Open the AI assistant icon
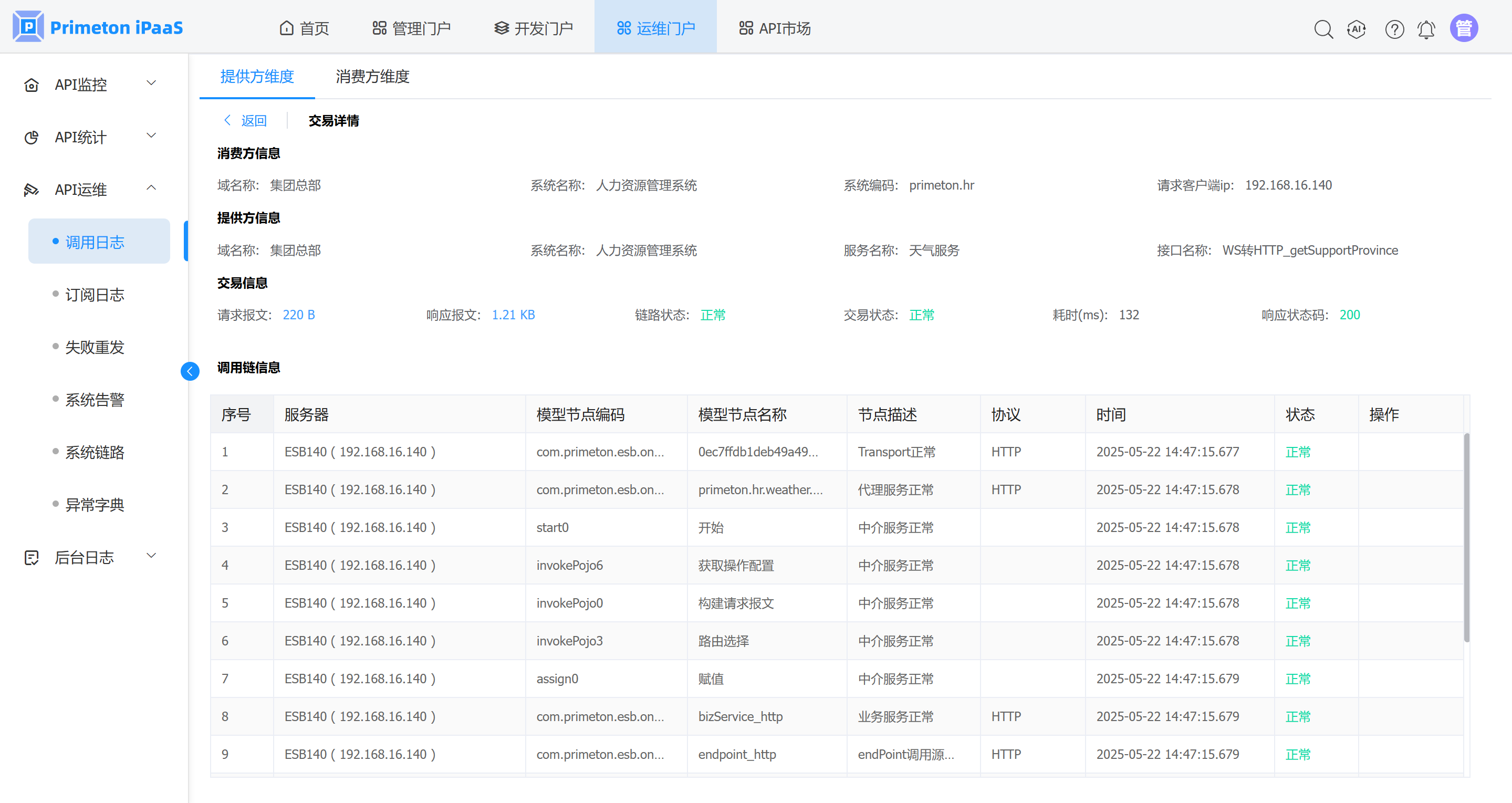This screenshot has width=1512, height=803. pyautogui.click(x=1357, y=29)
